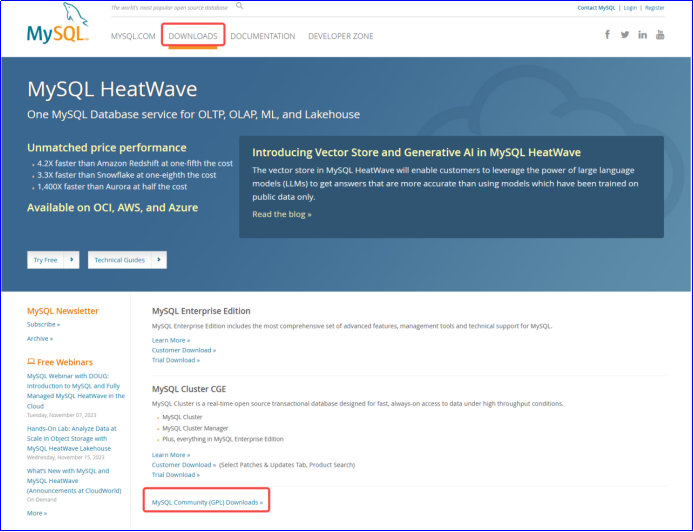Click the MySQL Enterprise Edition heading
The image size is (694, 532).
(201, 311)
